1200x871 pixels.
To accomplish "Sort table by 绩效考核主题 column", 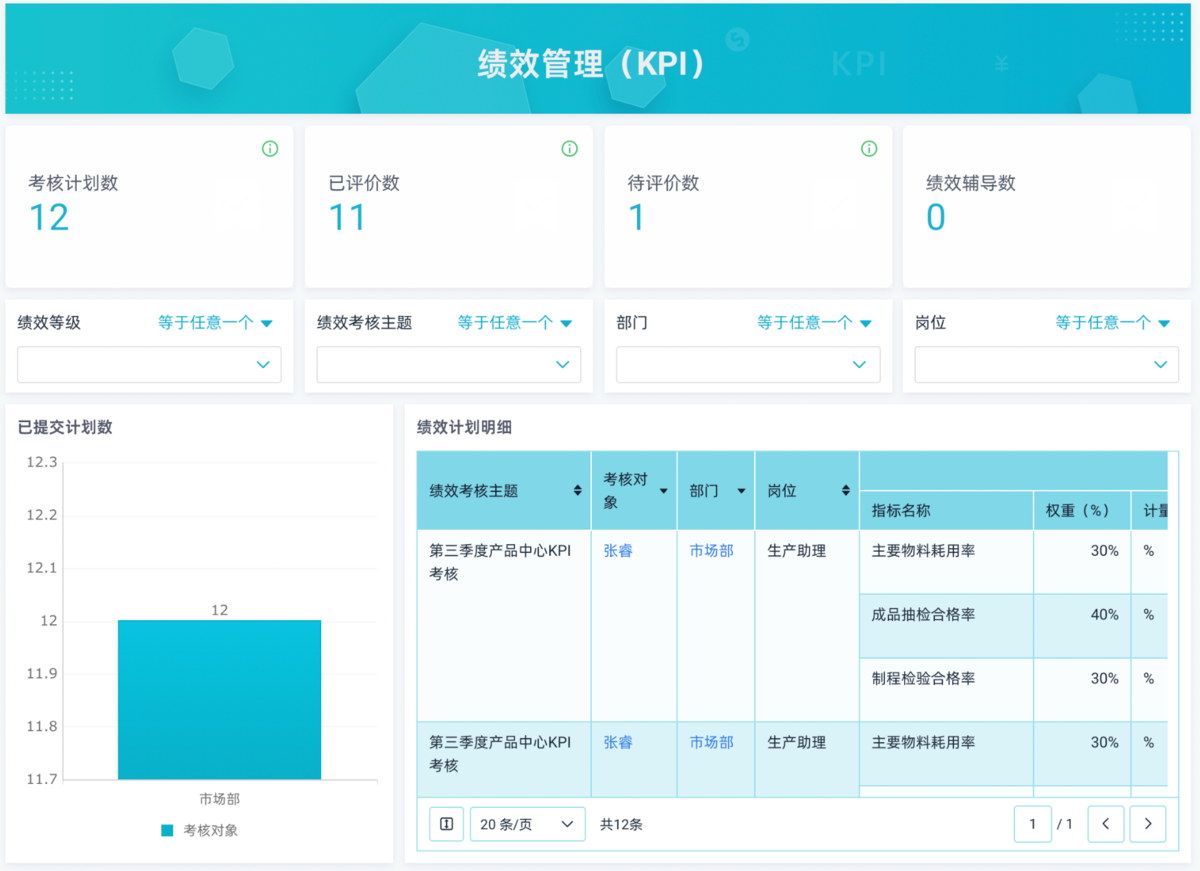I will pos(577,491).
